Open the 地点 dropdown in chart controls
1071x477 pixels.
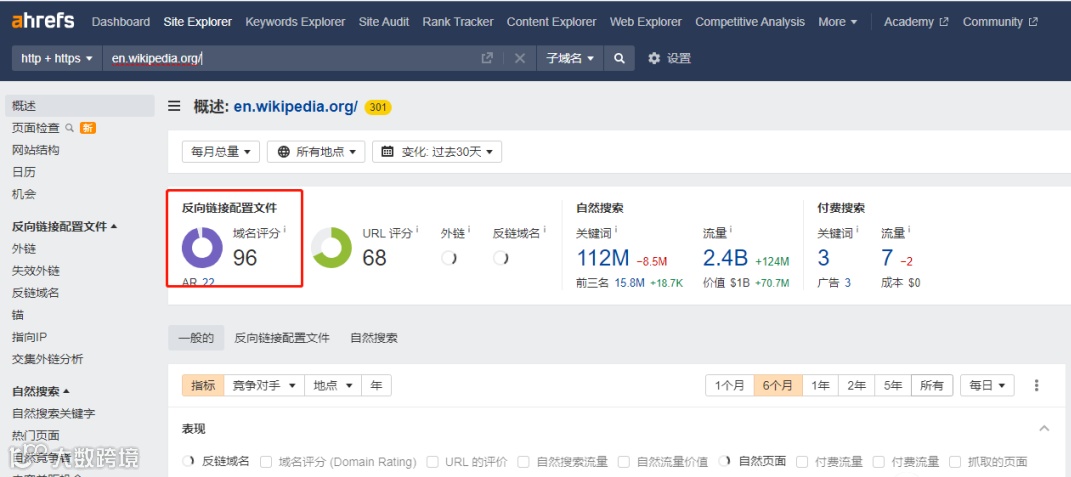[x=333, y=385]
